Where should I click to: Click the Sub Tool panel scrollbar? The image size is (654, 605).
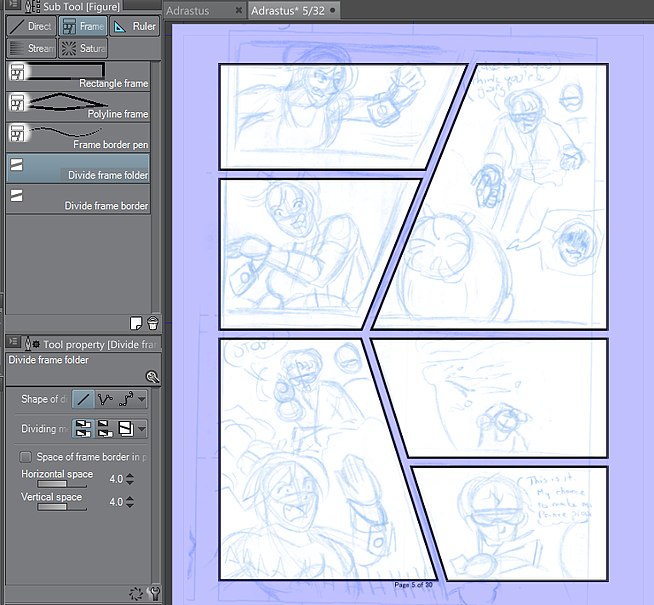(x=156, y=188)
